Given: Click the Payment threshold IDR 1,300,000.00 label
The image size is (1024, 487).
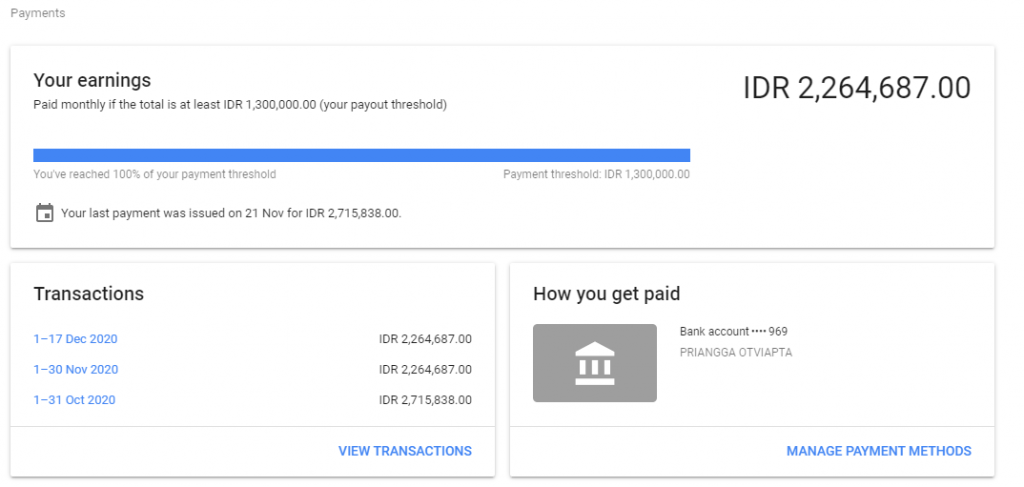Looking at the screenshot, I should pyautogui.click(x=596, y=174).
